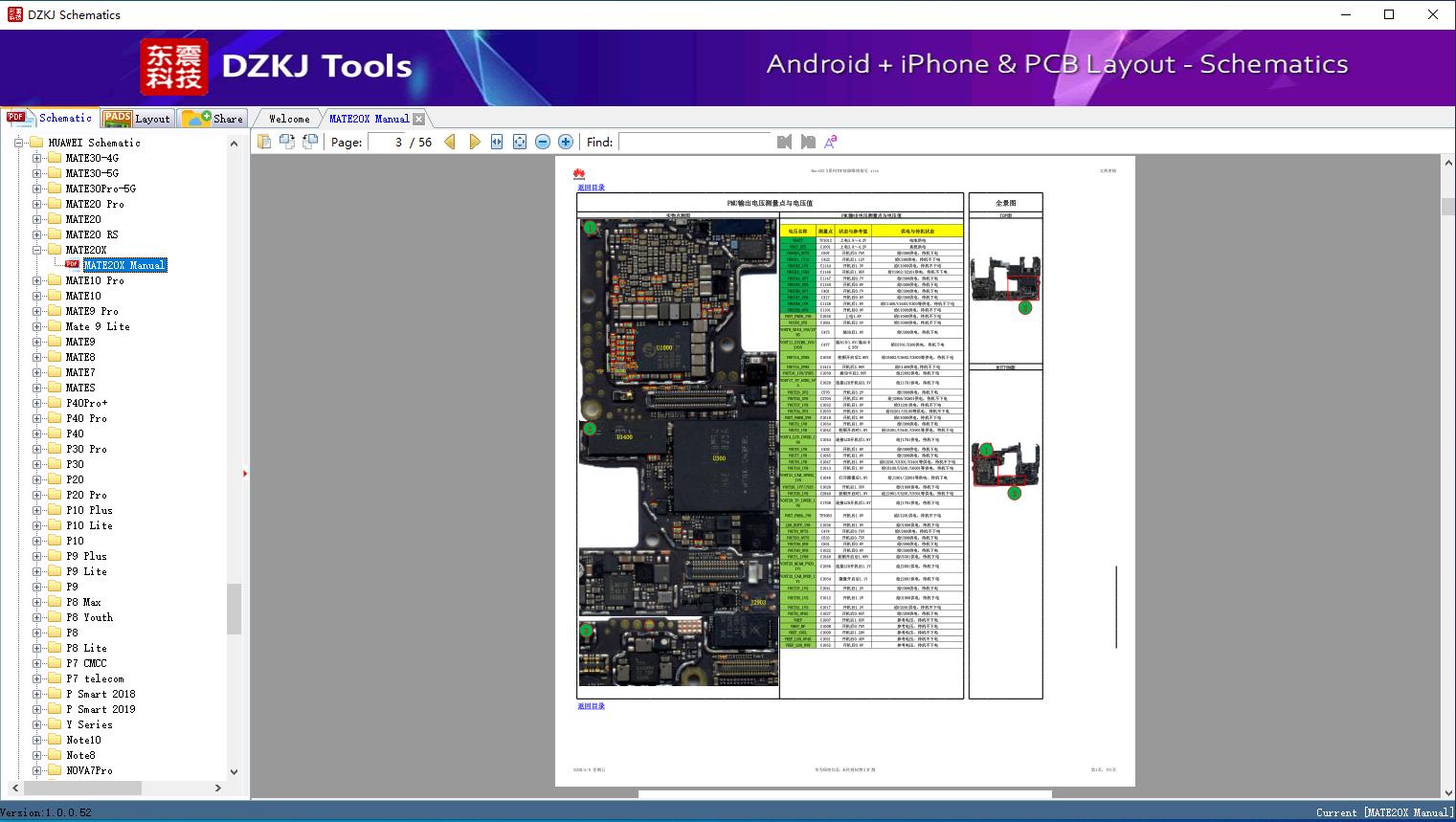Viewport: 1456px width, 822px height.
Task: Select the P30 Pro folder
Action: click(86, 449)
